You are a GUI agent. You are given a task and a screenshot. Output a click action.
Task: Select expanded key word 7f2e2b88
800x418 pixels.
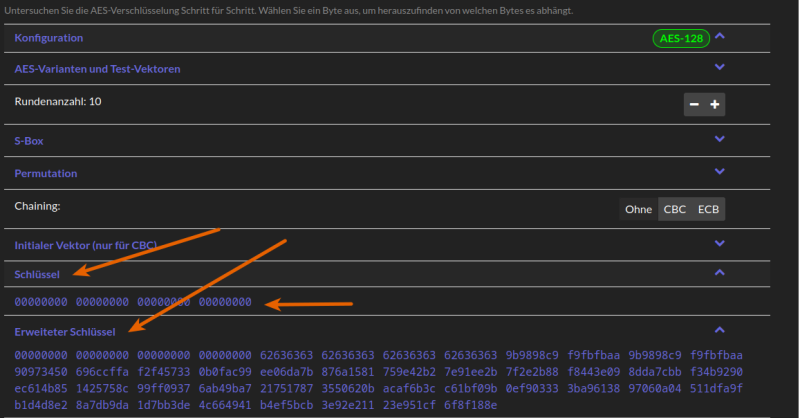pos(532,372)
